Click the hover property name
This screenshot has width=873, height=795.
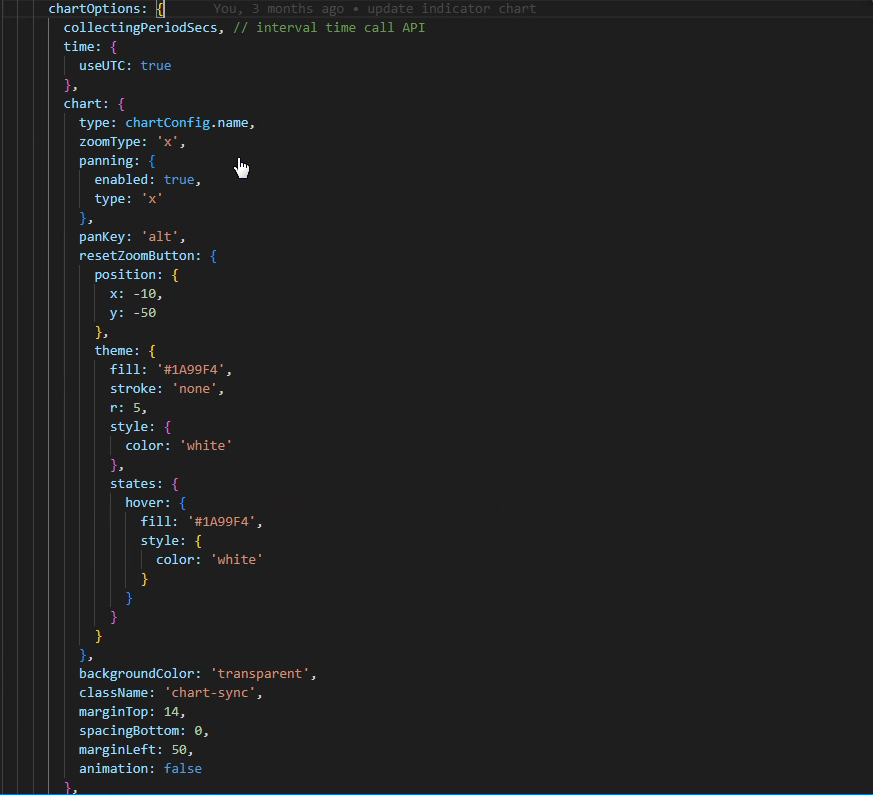tap(144, 503)
